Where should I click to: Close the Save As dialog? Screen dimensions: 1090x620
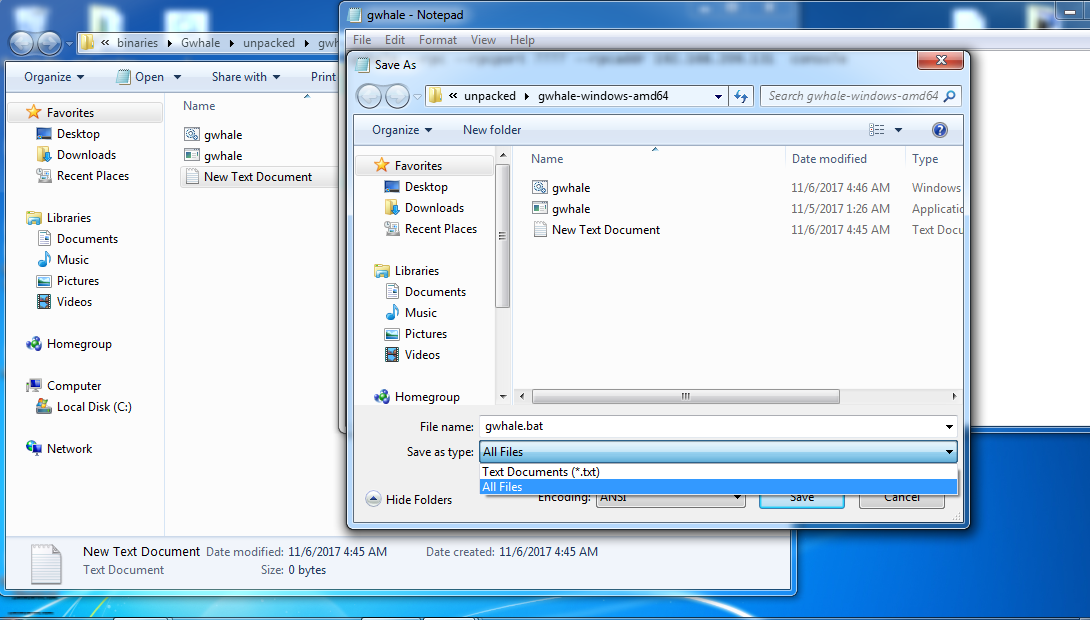click(x=941, y=60)
